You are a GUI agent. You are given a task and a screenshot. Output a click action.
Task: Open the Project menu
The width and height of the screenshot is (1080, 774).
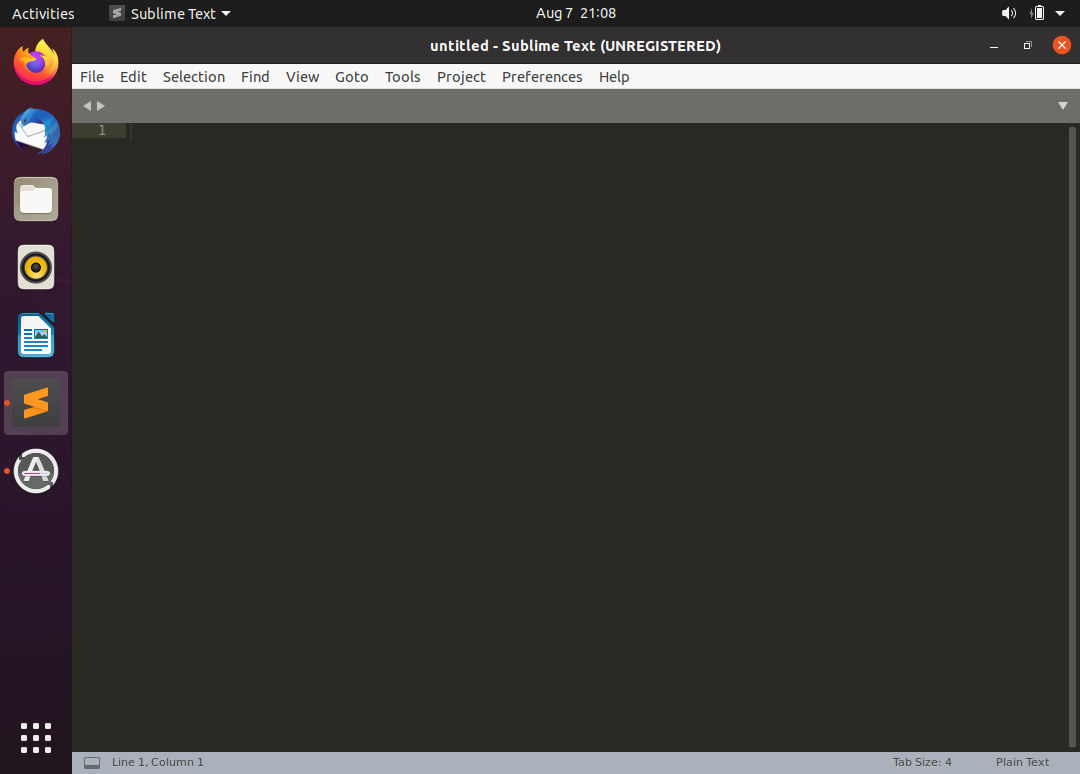[461, 76]
